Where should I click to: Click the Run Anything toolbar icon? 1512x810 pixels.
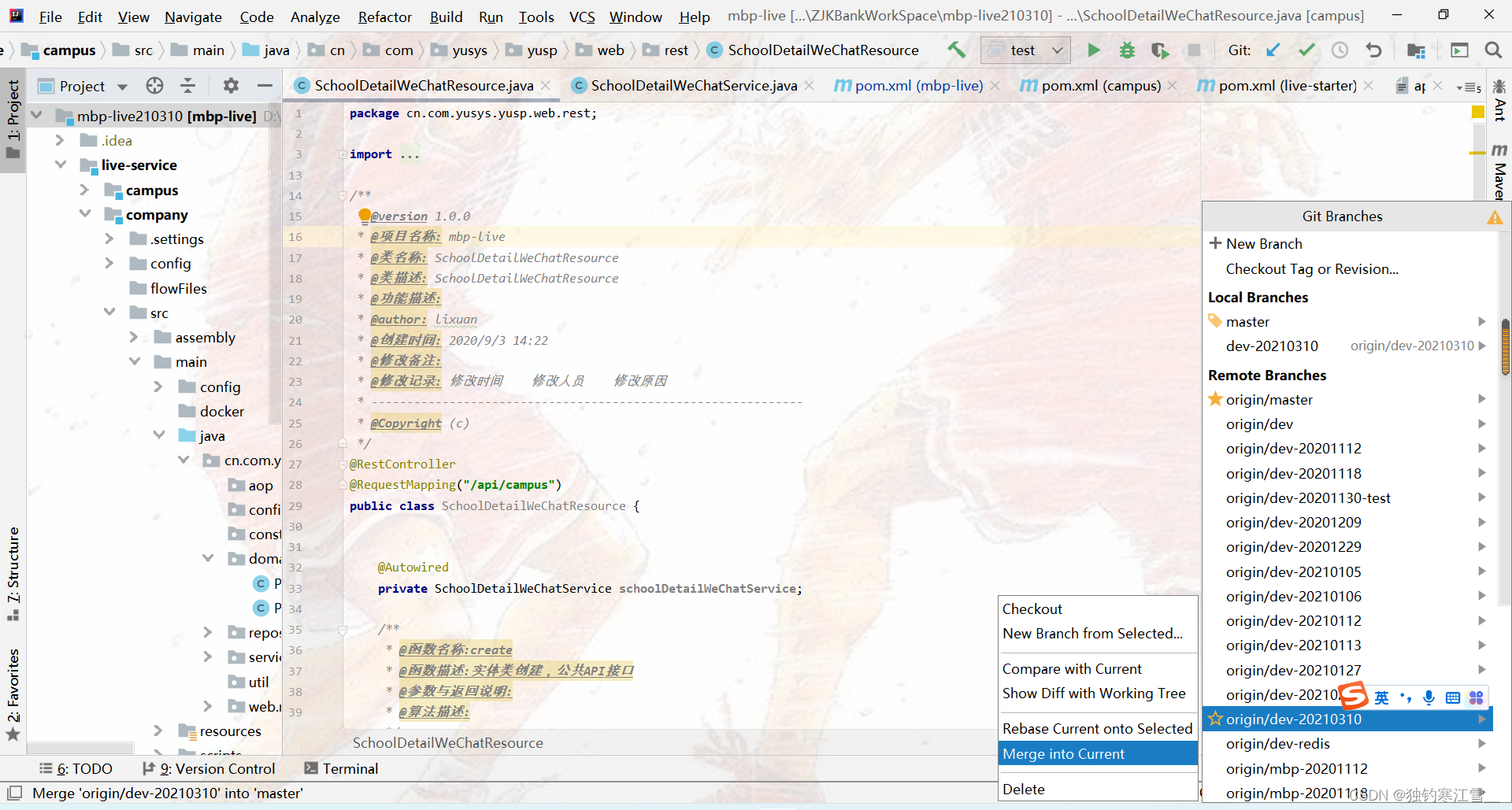pyautogui.click(x=1459, y=50)
